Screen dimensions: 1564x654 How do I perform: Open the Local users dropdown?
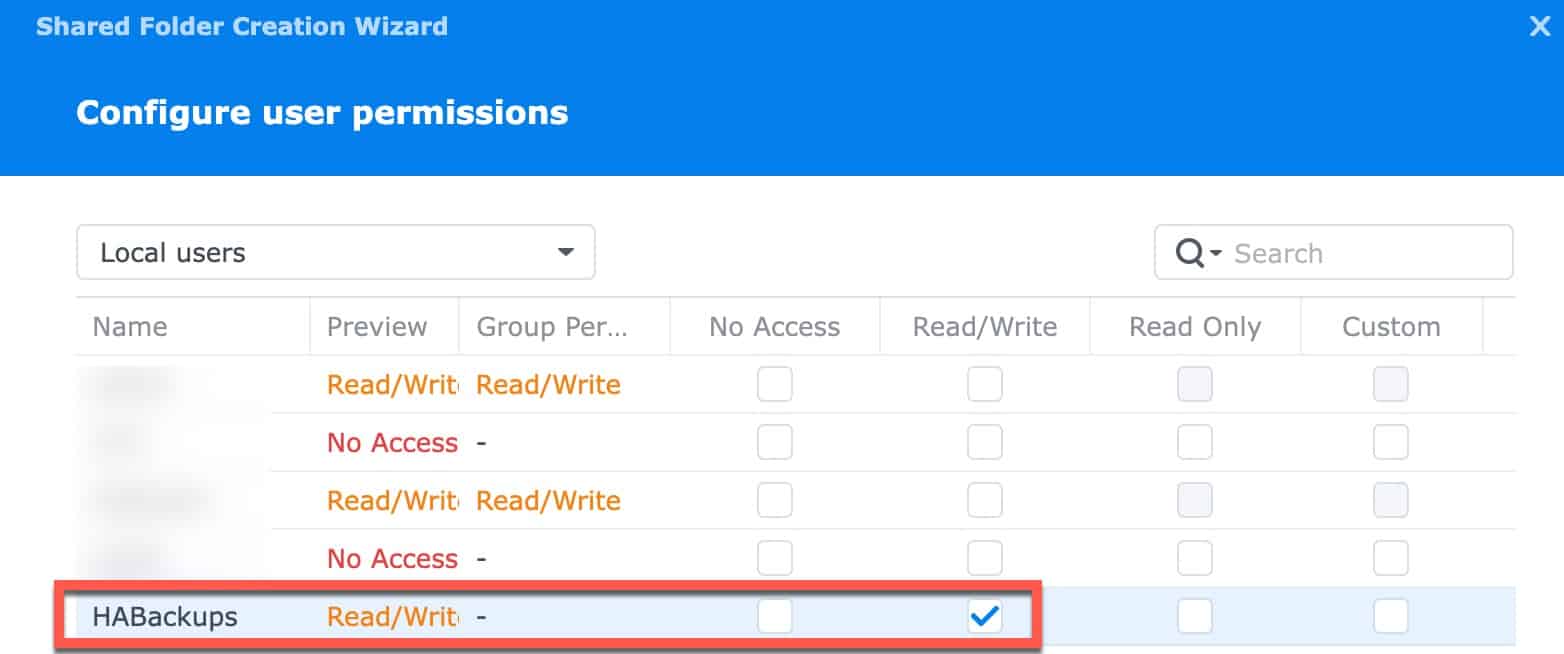point(336,252)
